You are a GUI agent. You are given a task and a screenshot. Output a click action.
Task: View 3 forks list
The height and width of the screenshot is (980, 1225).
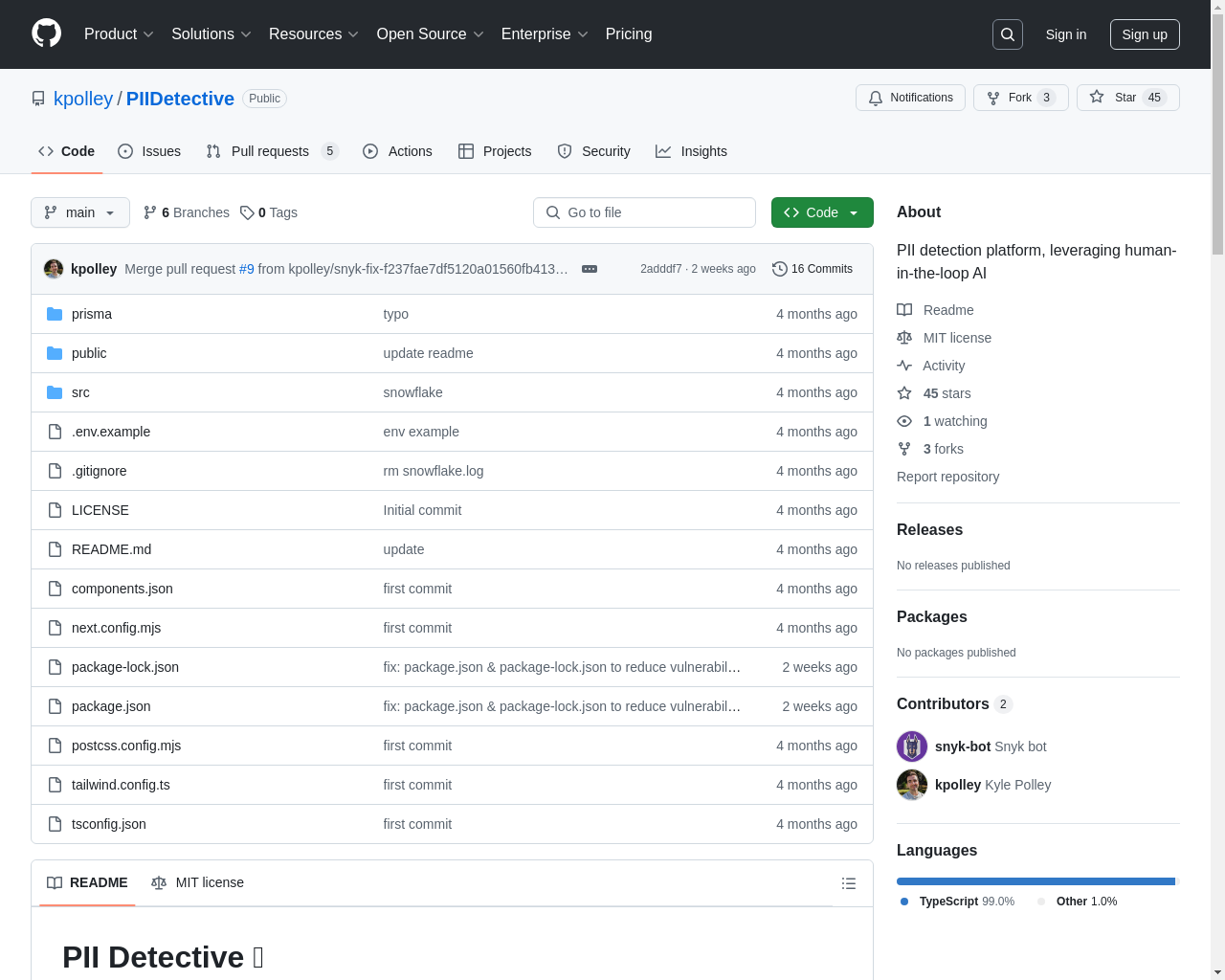(930, 449)
